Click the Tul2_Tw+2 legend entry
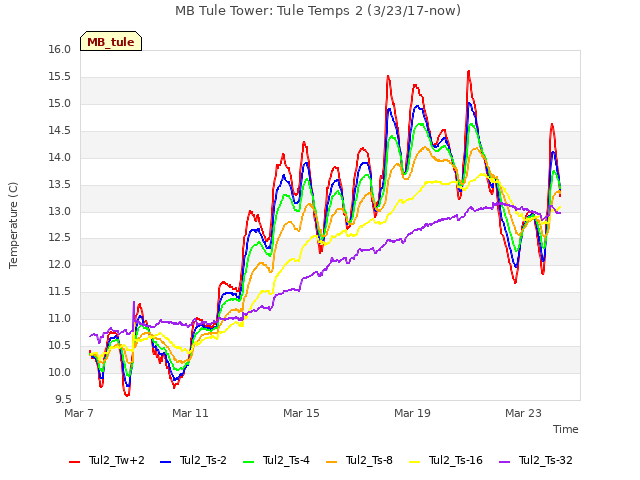Screen dimensions: 640x480 tap(107, 460)
